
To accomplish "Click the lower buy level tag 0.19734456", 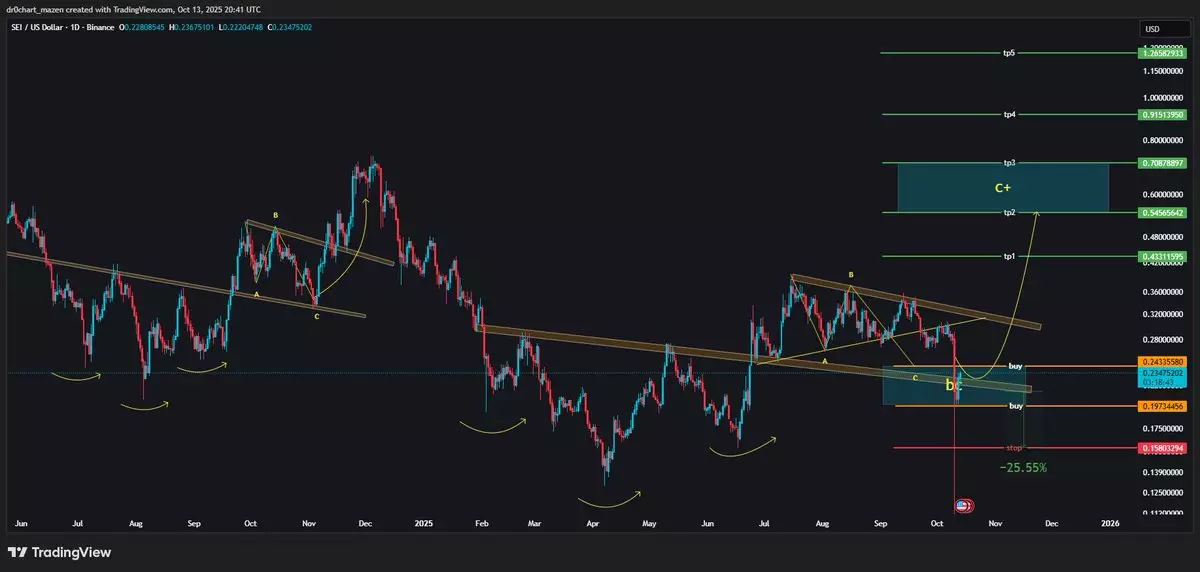I will pos(1161,406).
